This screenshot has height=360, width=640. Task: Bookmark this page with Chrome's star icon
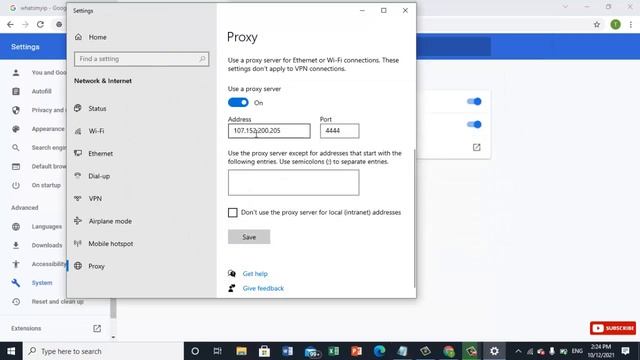(x=597, y=24)
